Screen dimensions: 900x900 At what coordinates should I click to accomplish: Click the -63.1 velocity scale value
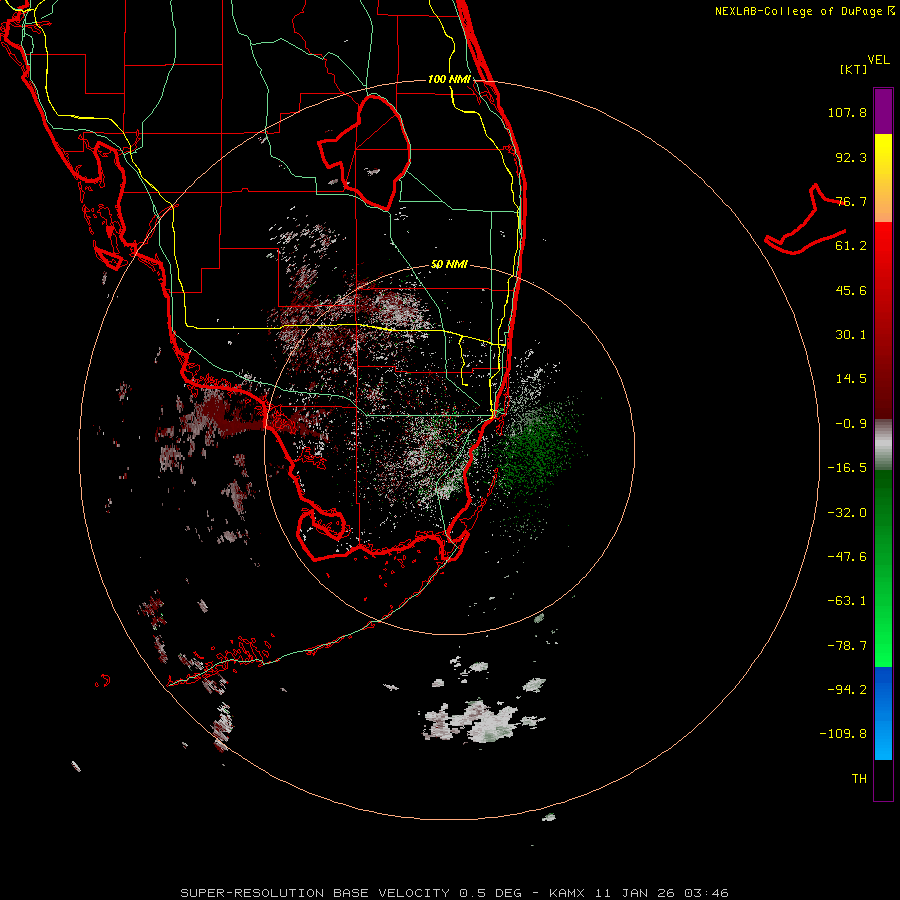(x=847, y=601)
